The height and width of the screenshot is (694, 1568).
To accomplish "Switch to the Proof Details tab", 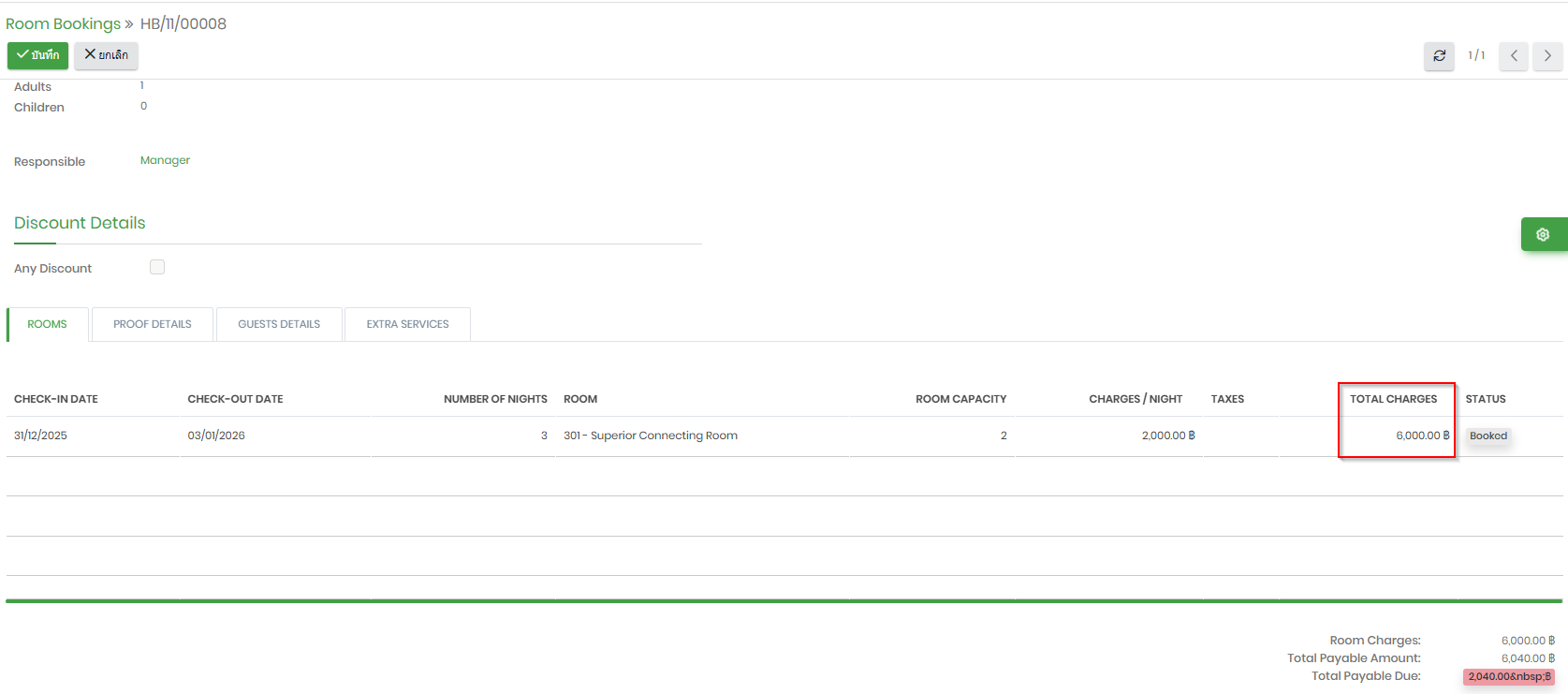I will click(x=153, y=324).
